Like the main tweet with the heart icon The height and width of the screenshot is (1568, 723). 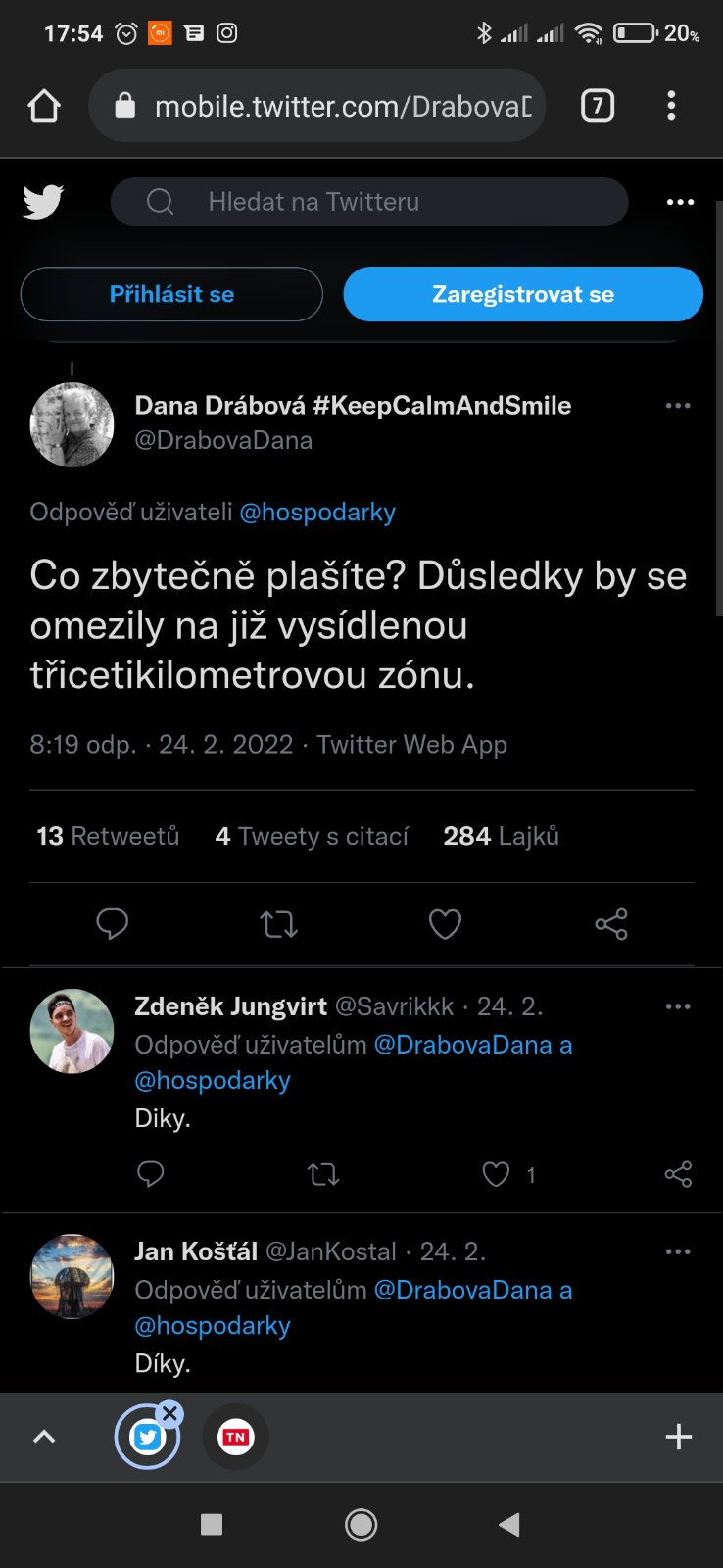(x=445, y=924)
